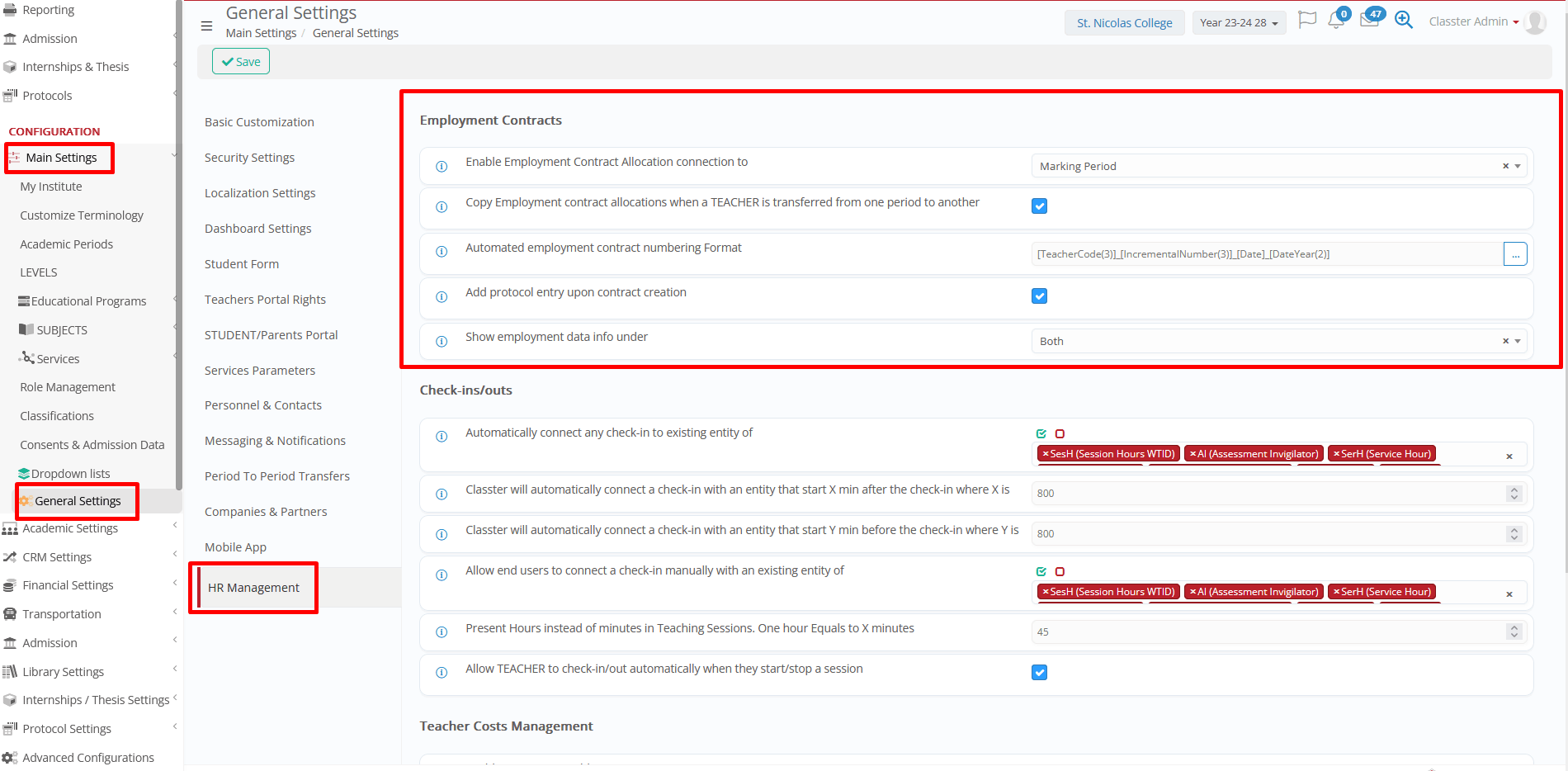Click the Save button
Screen dimensions: 1568x771
pos(241,62)
